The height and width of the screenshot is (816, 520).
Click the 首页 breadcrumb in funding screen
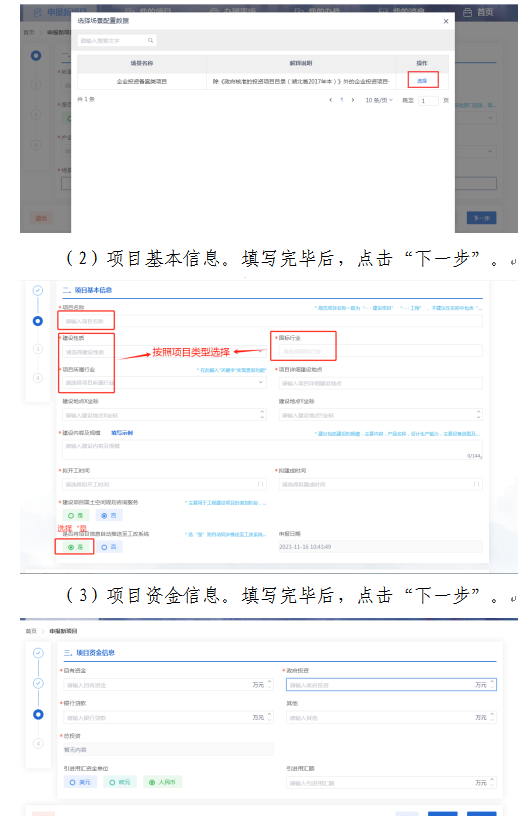[31, 631]
